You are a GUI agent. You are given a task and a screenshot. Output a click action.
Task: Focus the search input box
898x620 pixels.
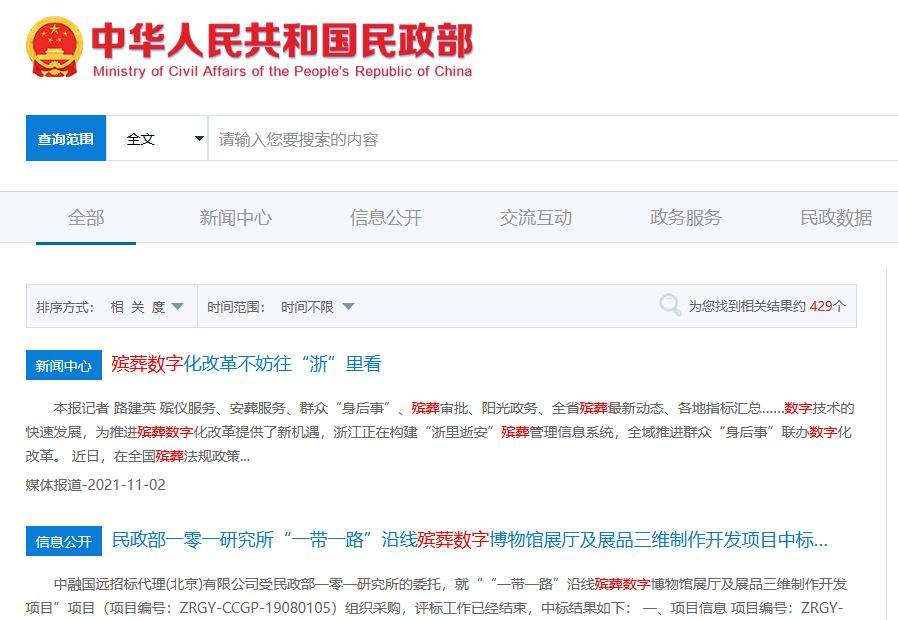click(x=553, y=138)
